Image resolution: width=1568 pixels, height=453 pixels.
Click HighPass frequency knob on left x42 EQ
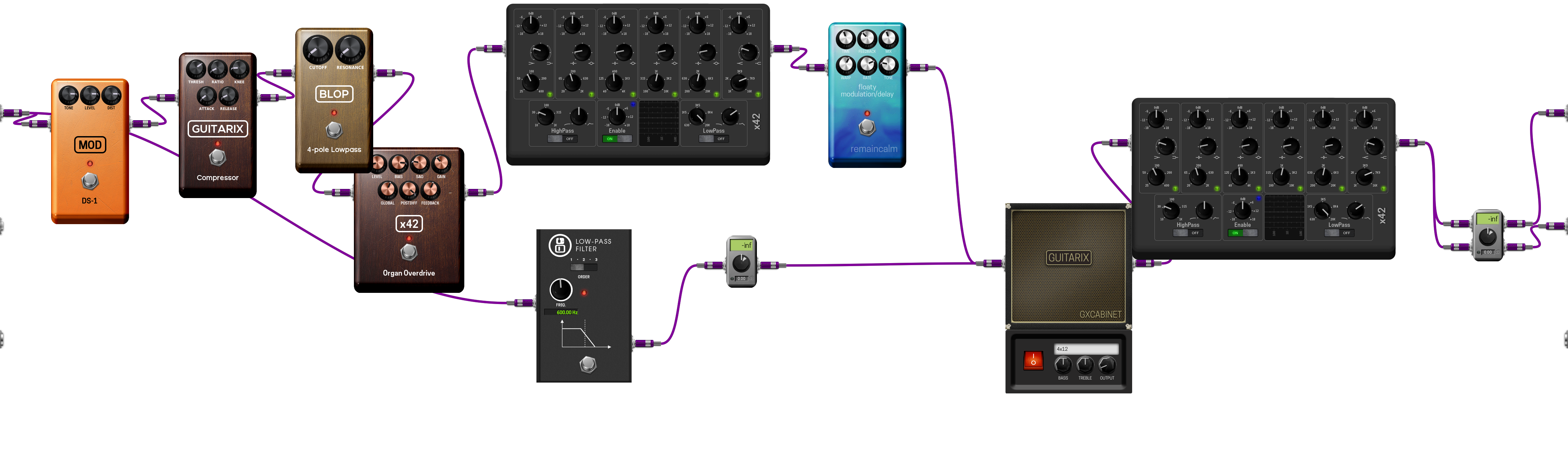pyautogui.click(x=545, y=116)
